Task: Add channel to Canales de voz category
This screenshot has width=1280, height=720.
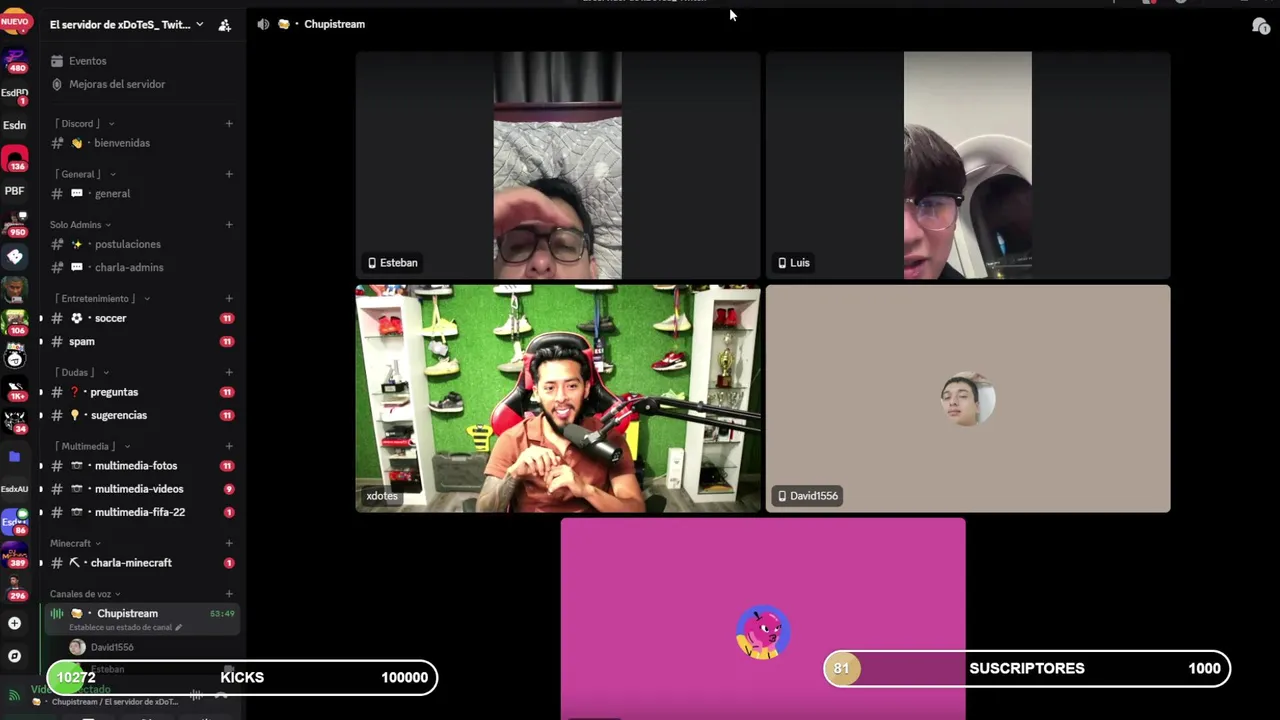Action: pos(229,594)
